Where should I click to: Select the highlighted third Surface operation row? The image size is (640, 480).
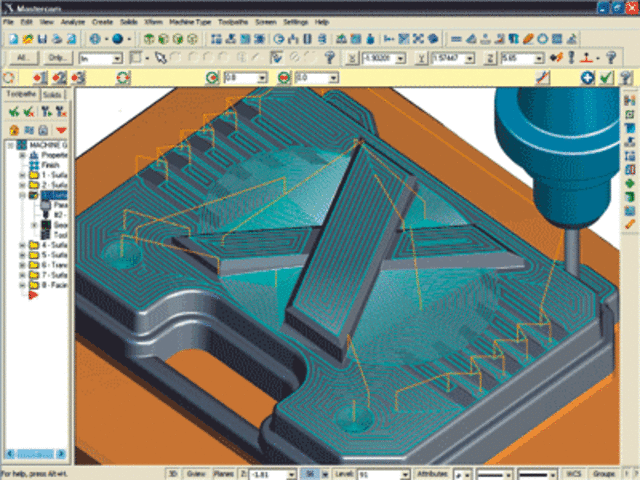point(54,195)
